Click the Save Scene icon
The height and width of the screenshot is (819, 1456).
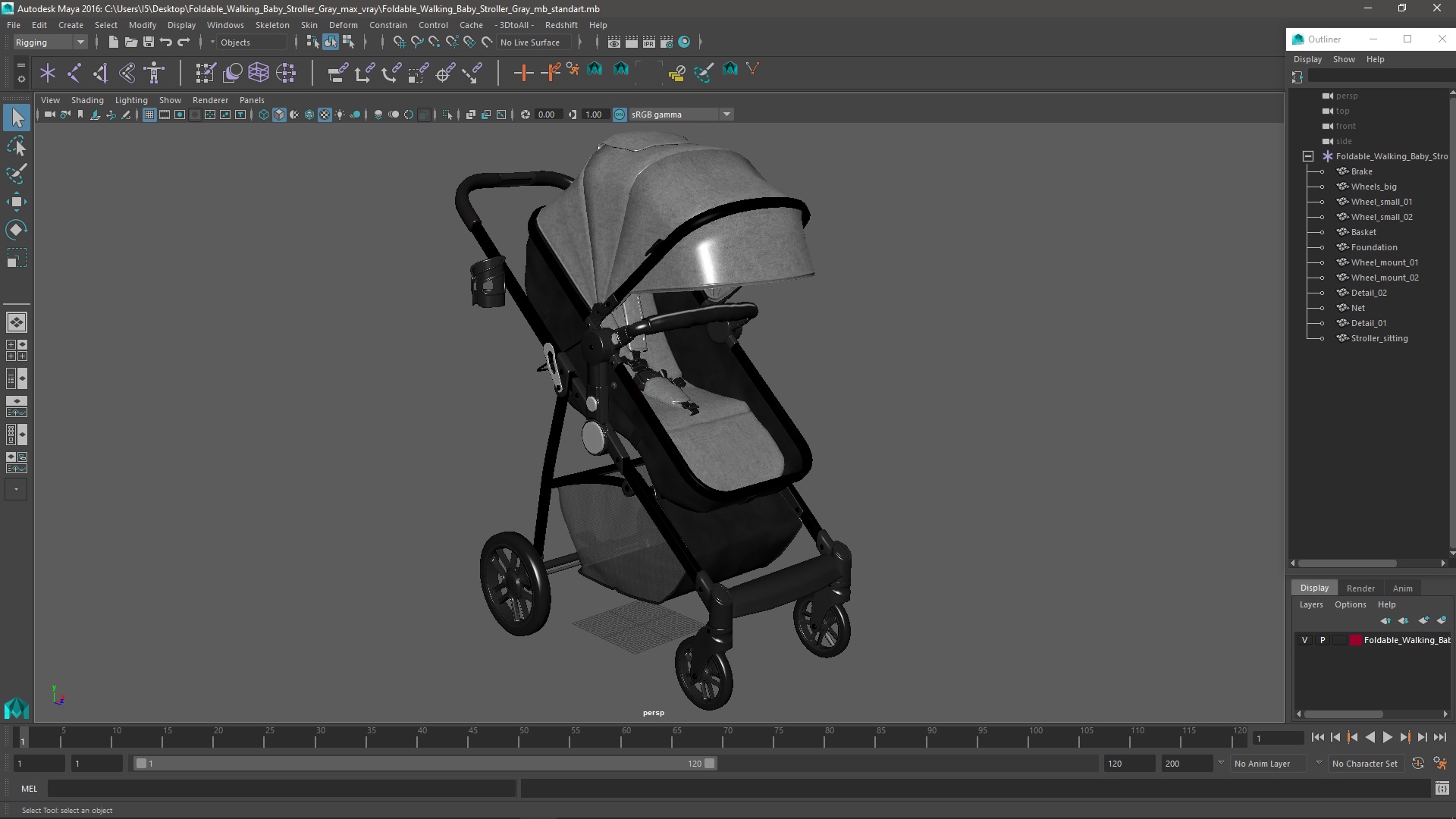pyautogui.click(x=149, y=42)
